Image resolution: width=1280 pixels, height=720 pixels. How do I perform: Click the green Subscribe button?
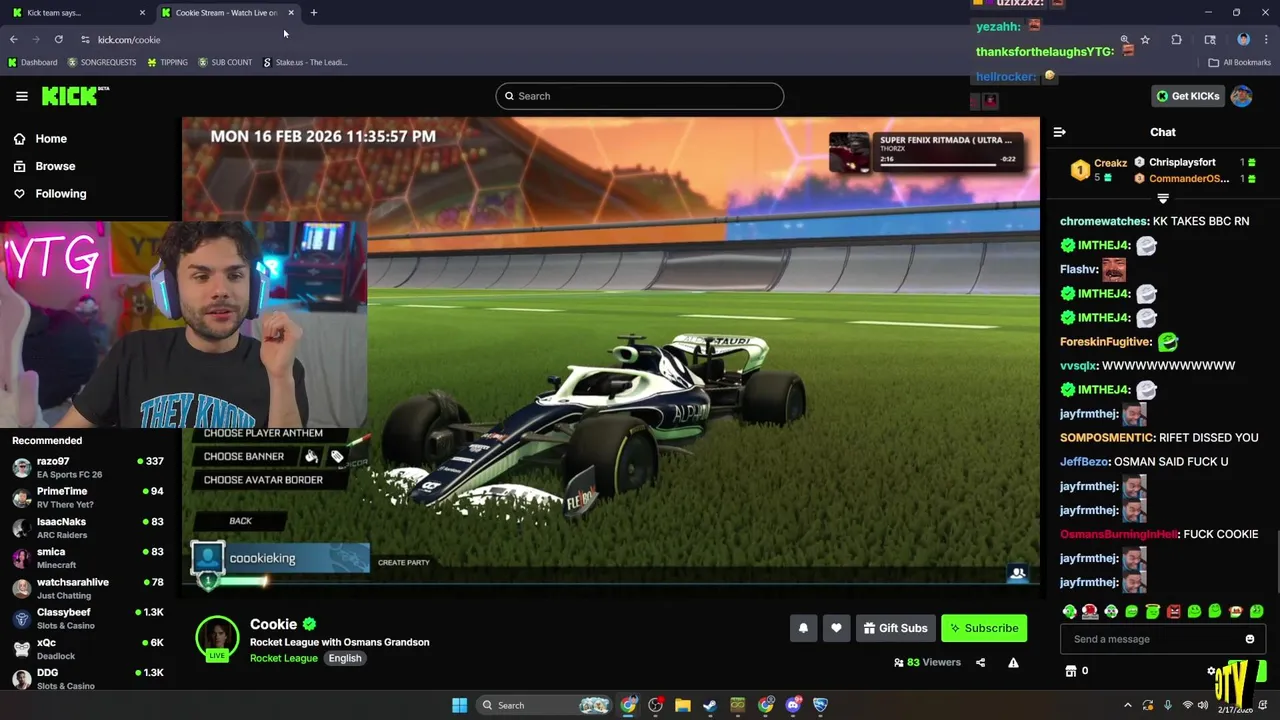[x=984, y=628]
